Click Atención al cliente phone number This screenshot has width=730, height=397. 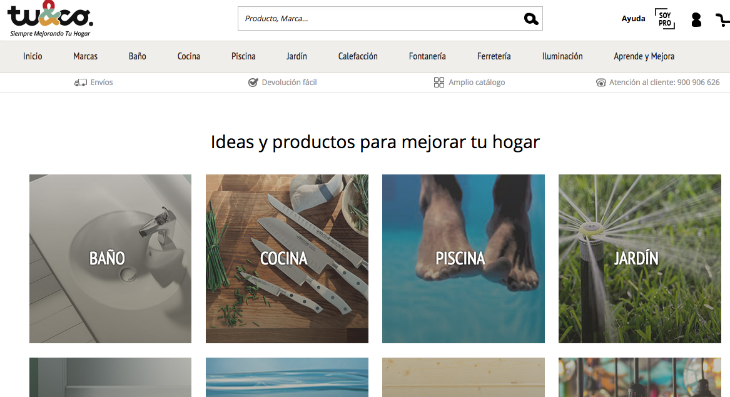click(x=664, y=82)
